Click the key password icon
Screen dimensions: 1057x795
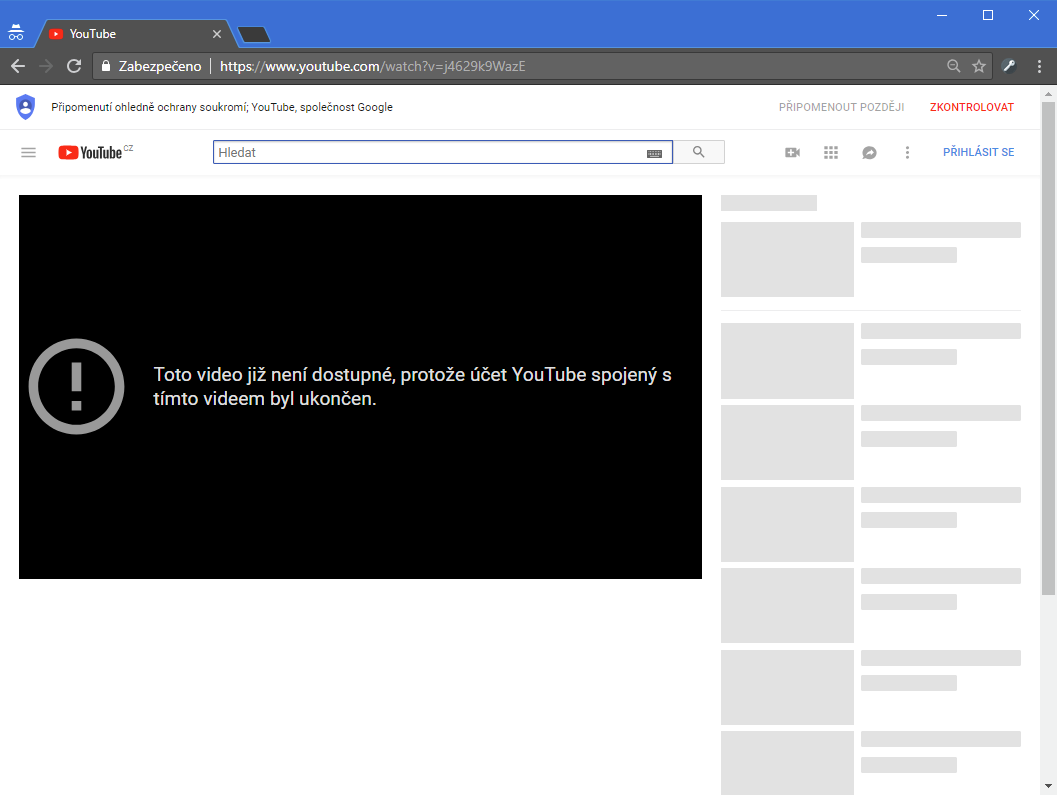[1009, 66]
